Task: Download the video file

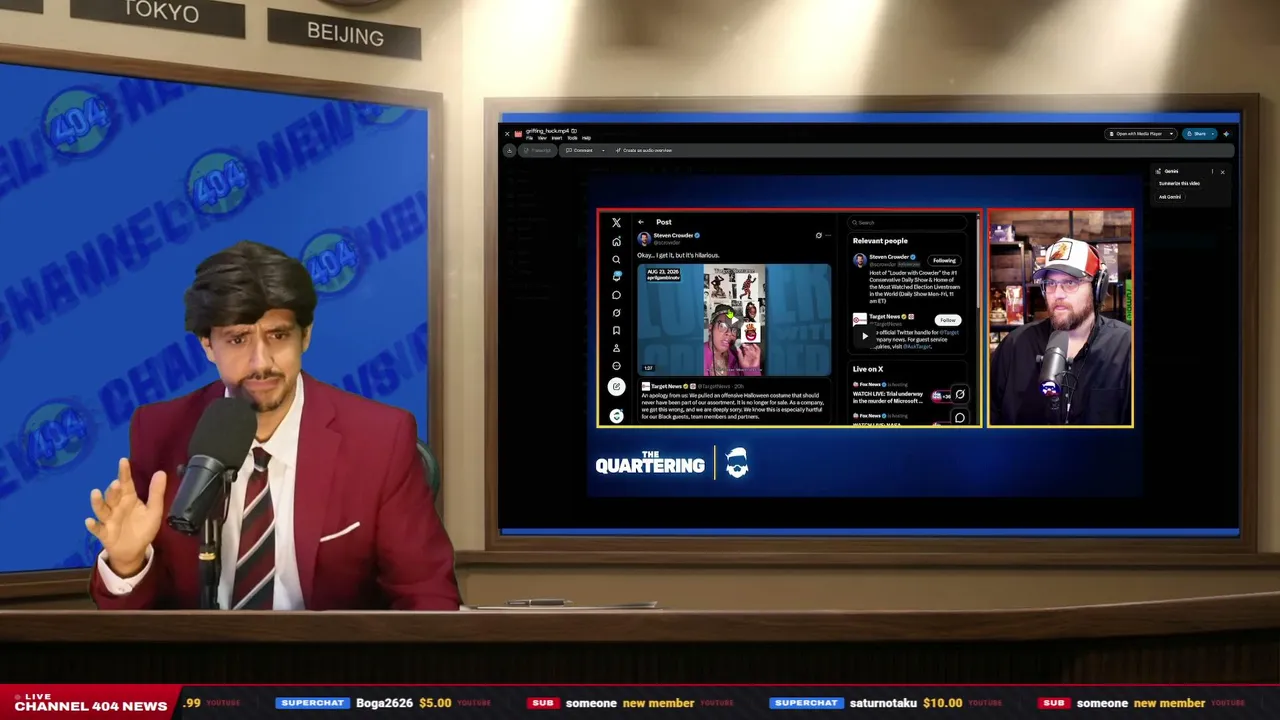Action: tap(509, 151)
